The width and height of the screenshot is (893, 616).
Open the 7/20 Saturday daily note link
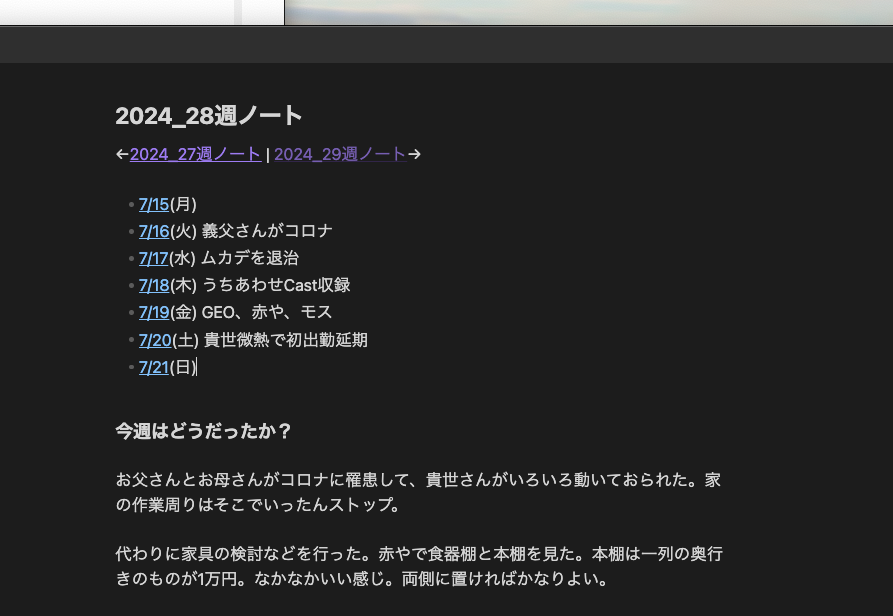click(155, 339)
